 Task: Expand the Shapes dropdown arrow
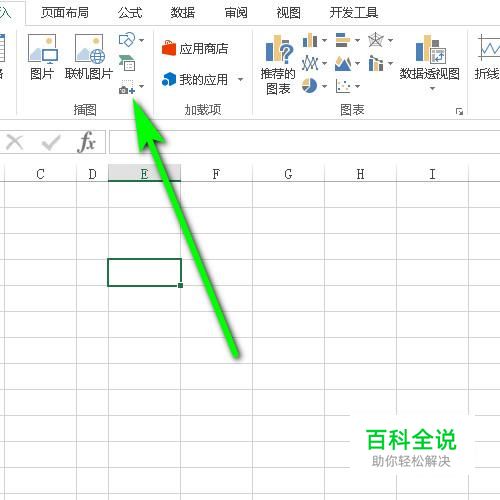[x=142, y=40]
